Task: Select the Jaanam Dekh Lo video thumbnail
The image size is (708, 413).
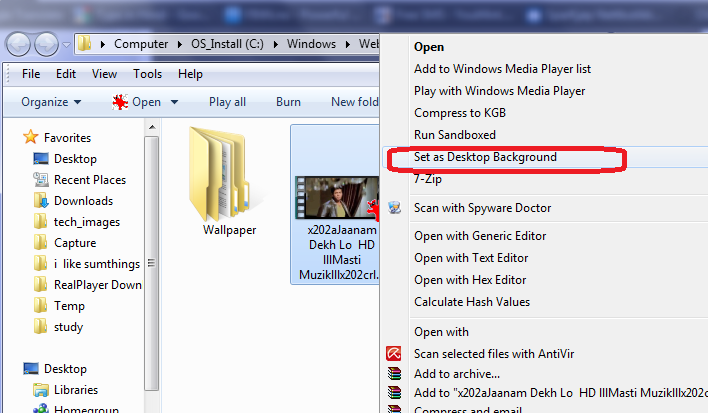Action: click(x=333, y=196)
